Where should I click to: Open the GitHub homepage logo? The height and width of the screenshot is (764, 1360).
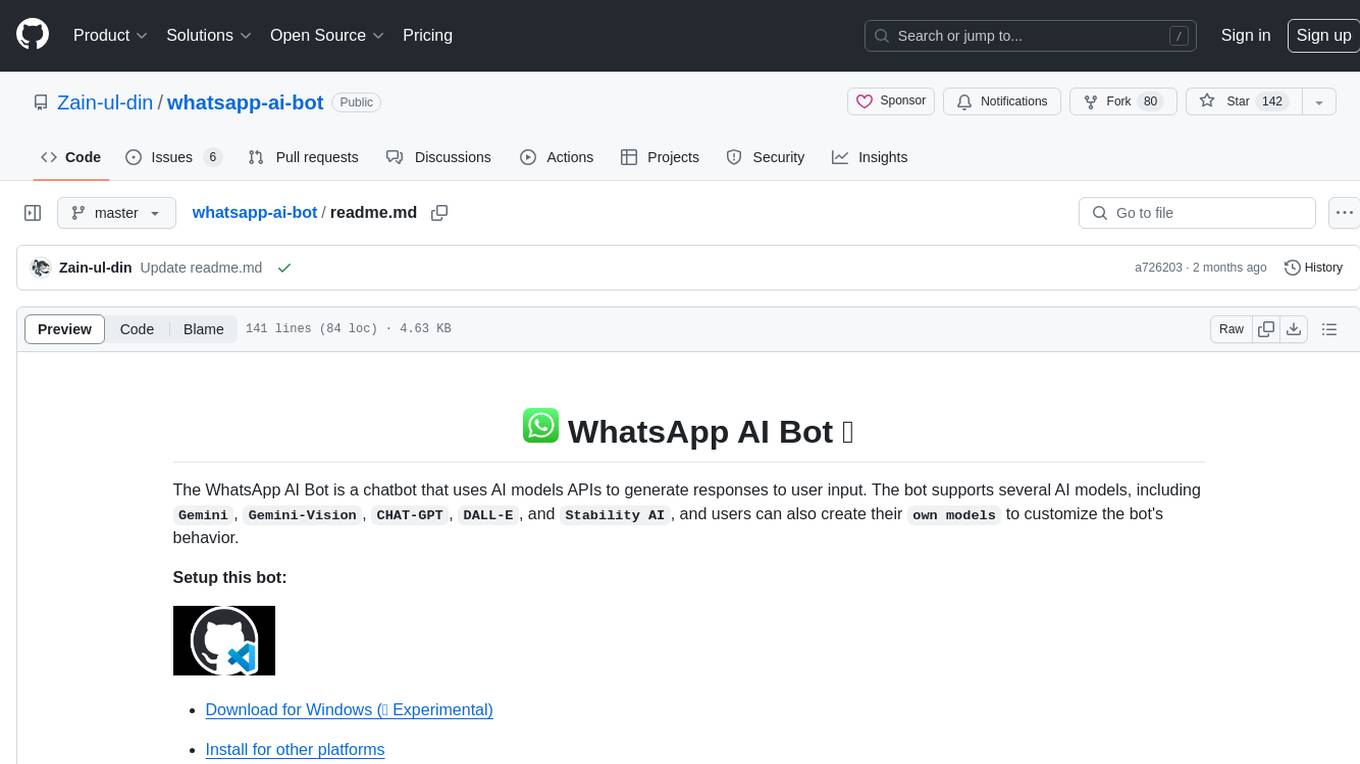pos(33,35)
